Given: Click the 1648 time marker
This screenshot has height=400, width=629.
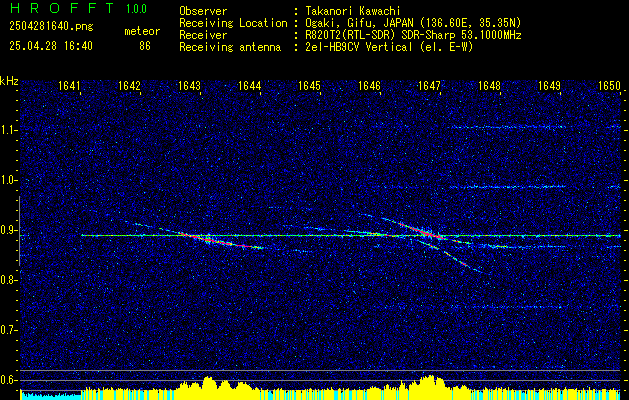Looking at the screenshot, I should click(x=489, y=86).
